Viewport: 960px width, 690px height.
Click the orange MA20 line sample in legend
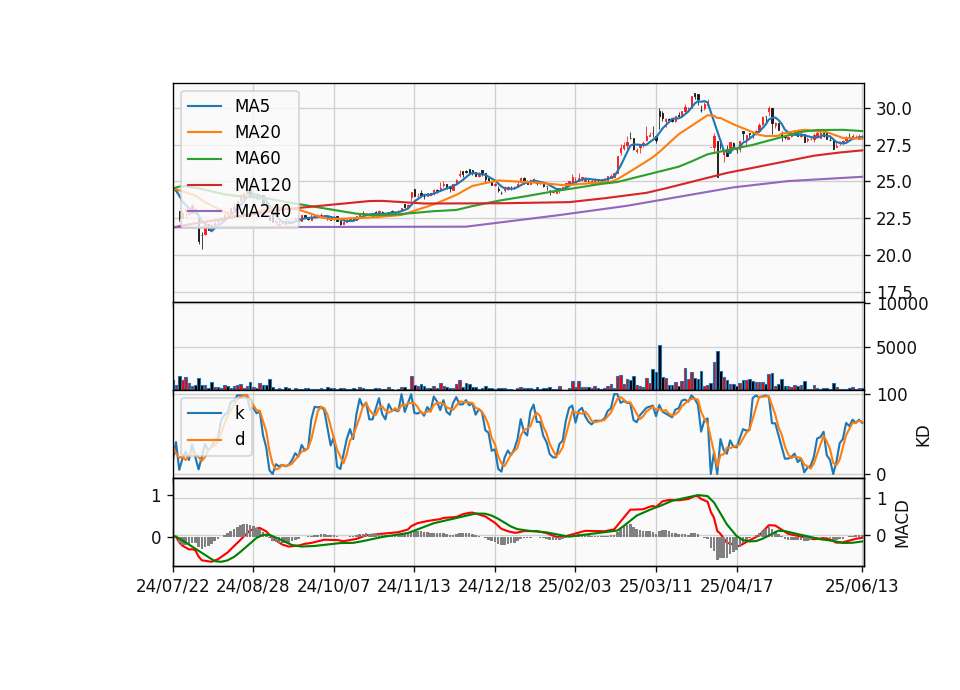(x=204, y=132)
